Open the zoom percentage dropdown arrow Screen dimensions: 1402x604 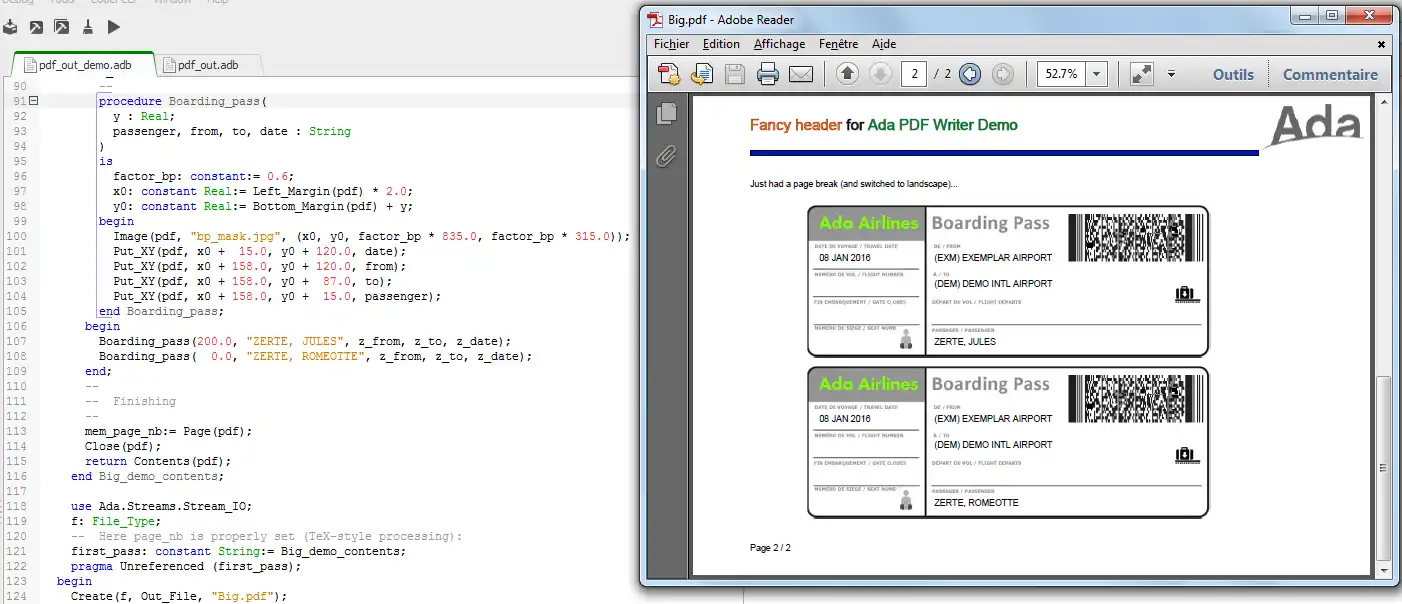coord(1096,74)
